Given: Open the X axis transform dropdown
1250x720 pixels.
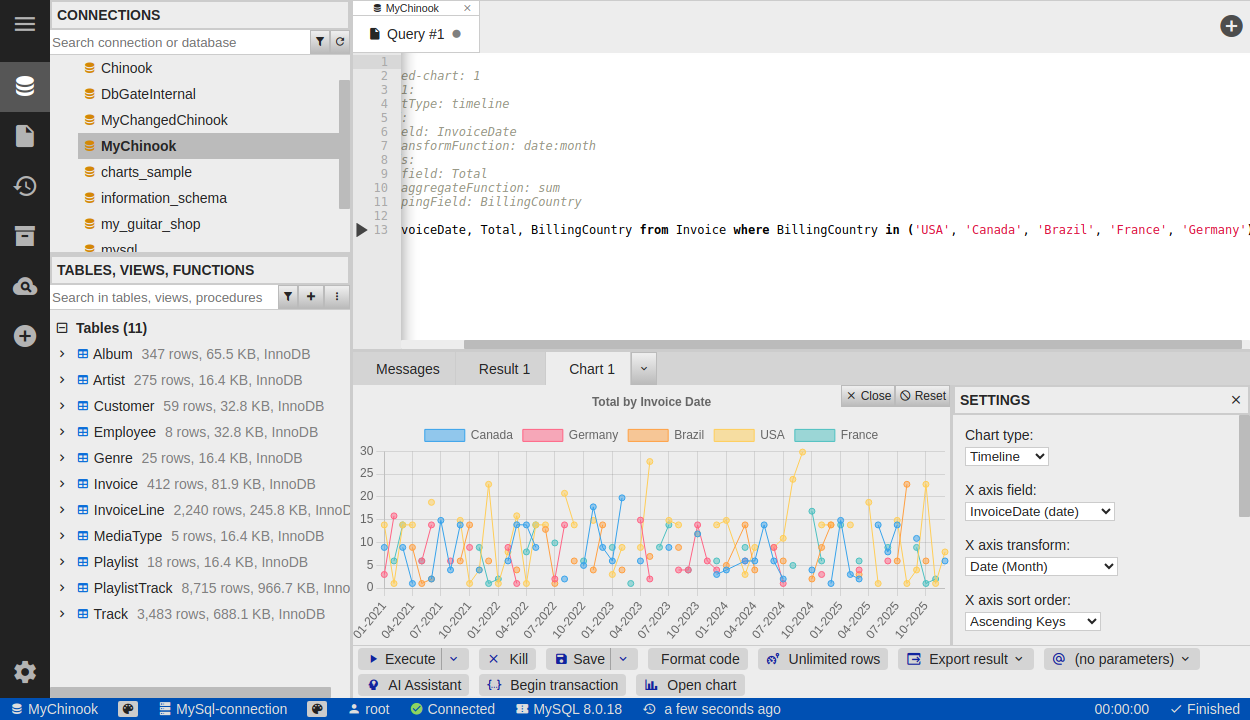Looking at the screenshot, I should (1040, 566).
